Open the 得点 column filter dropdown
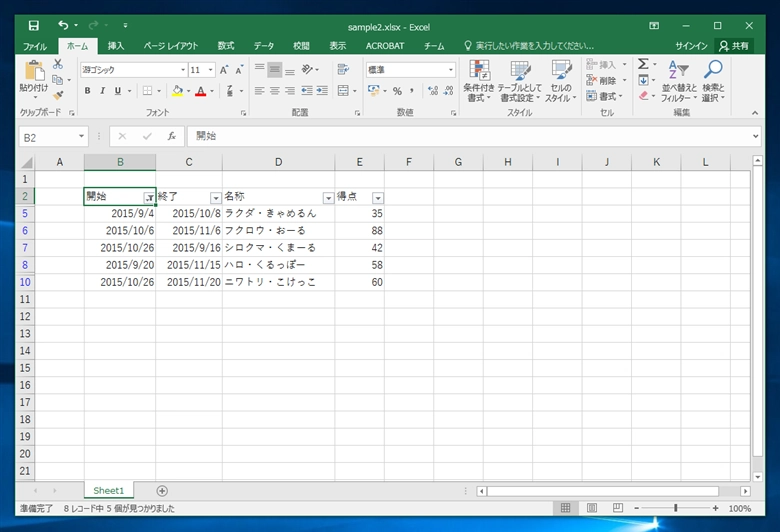Image resolution: width=780 pixels, height=532 pixels. click(x=378, y=198)
